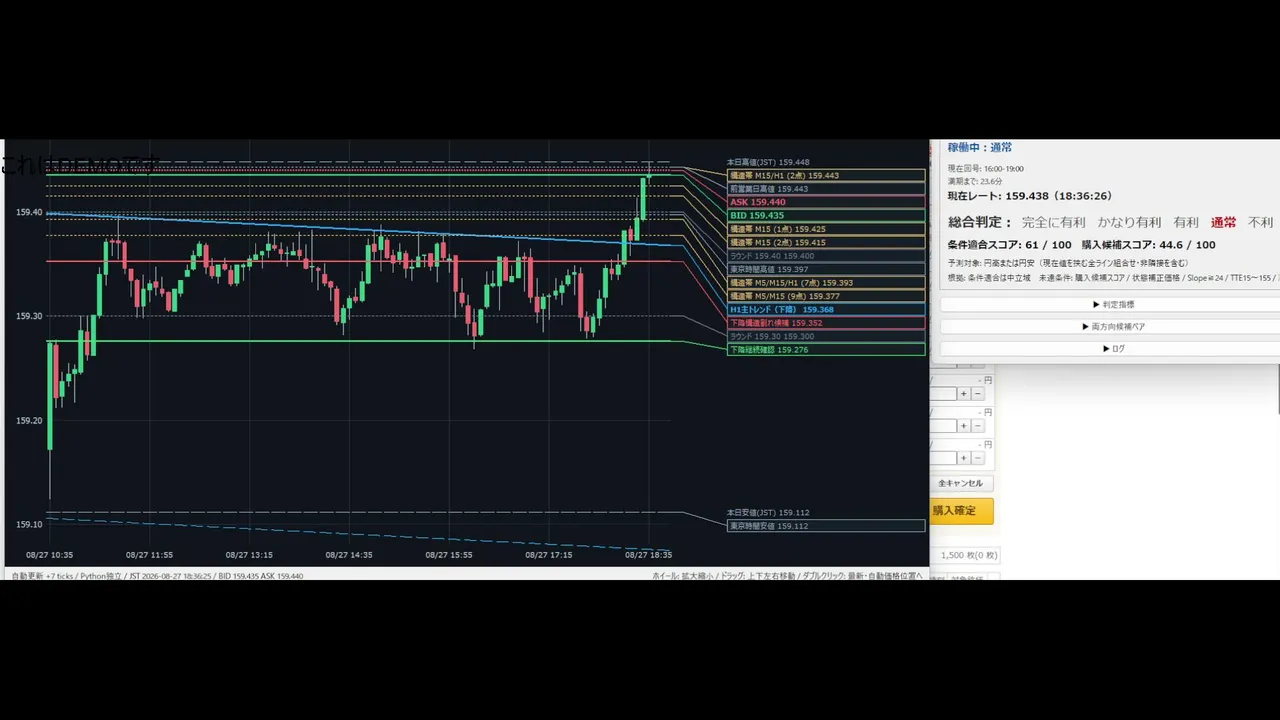
Task: Click the 稼働中：通常 status heading
Action: point(980,148)
